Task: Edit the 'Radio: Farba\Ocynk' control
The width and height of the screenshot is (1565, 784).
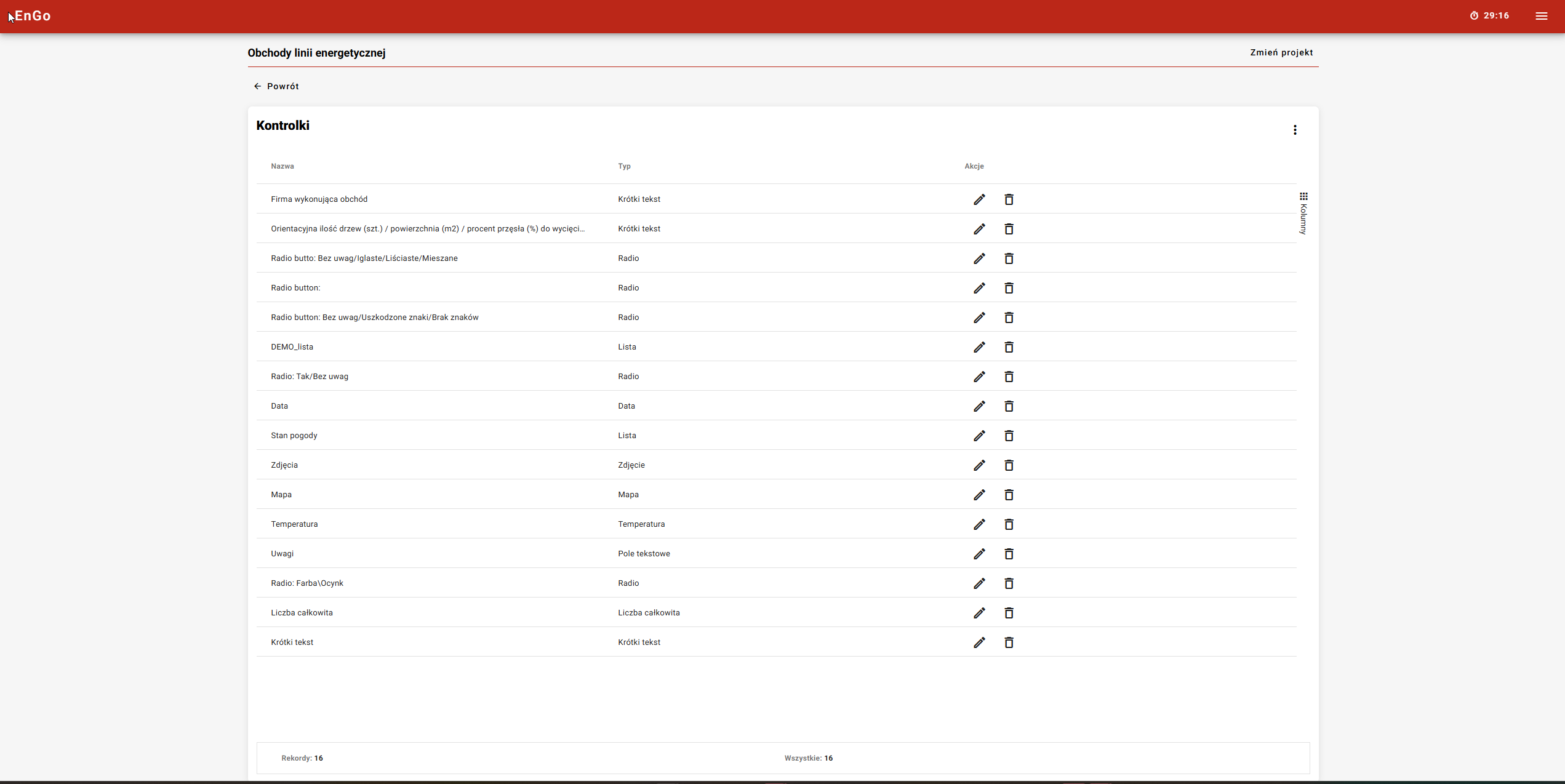Action: [979, 583]
